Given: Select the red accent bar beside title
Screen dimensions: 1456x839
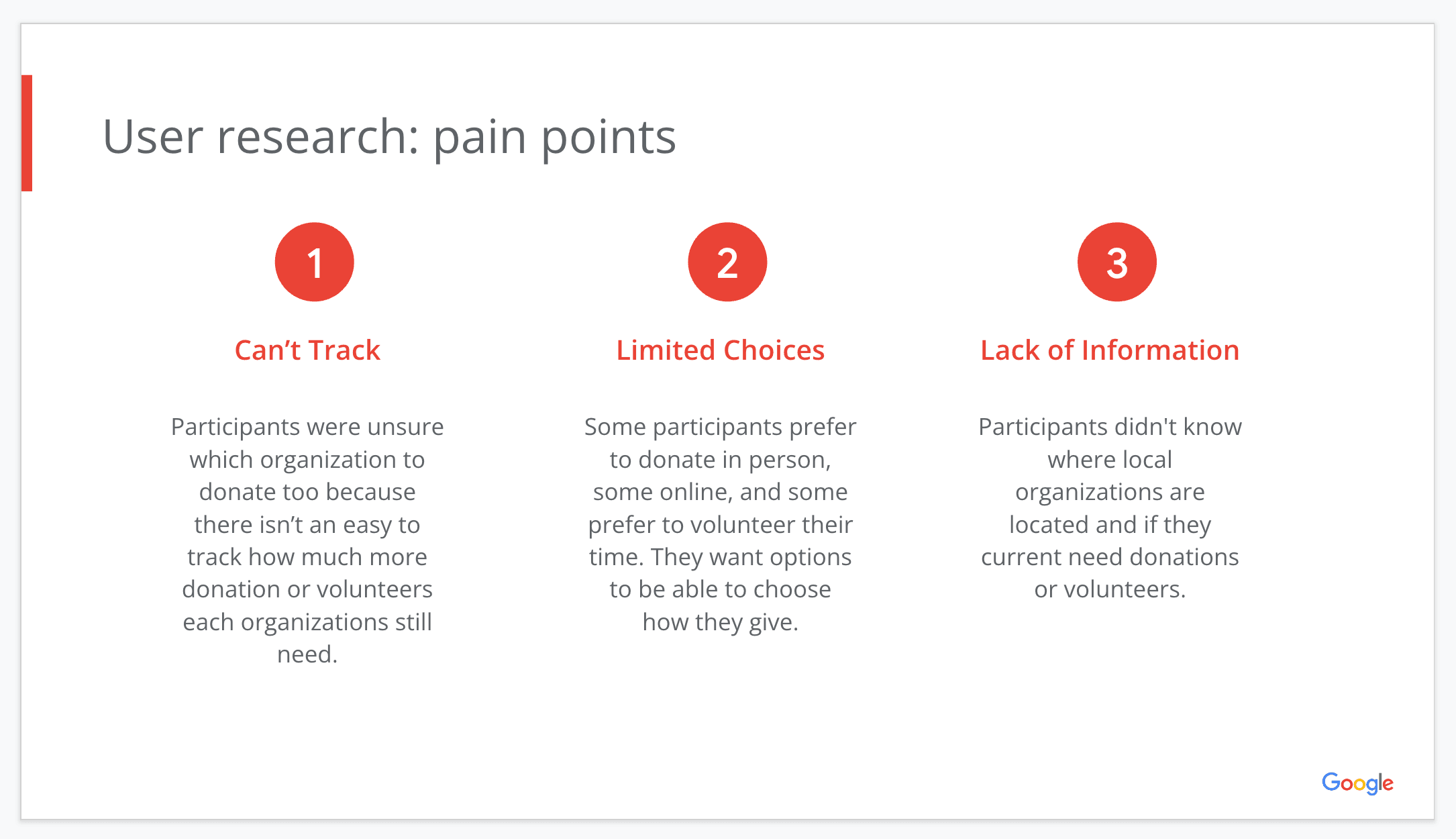Looking at the screenshot, I should [x=27, y=133].
